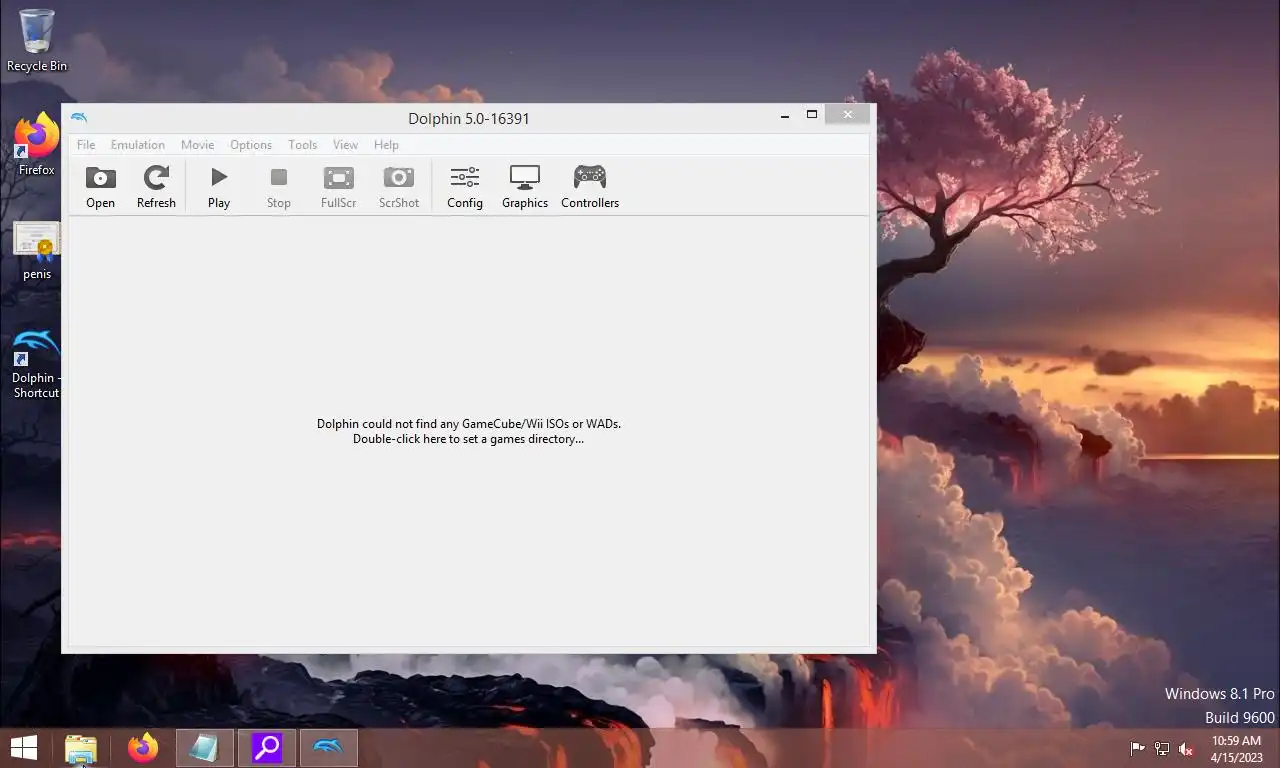Launch Firefox from the taskbar
1280x768 pixels.
pyautogui.click(x=143, y=748)
